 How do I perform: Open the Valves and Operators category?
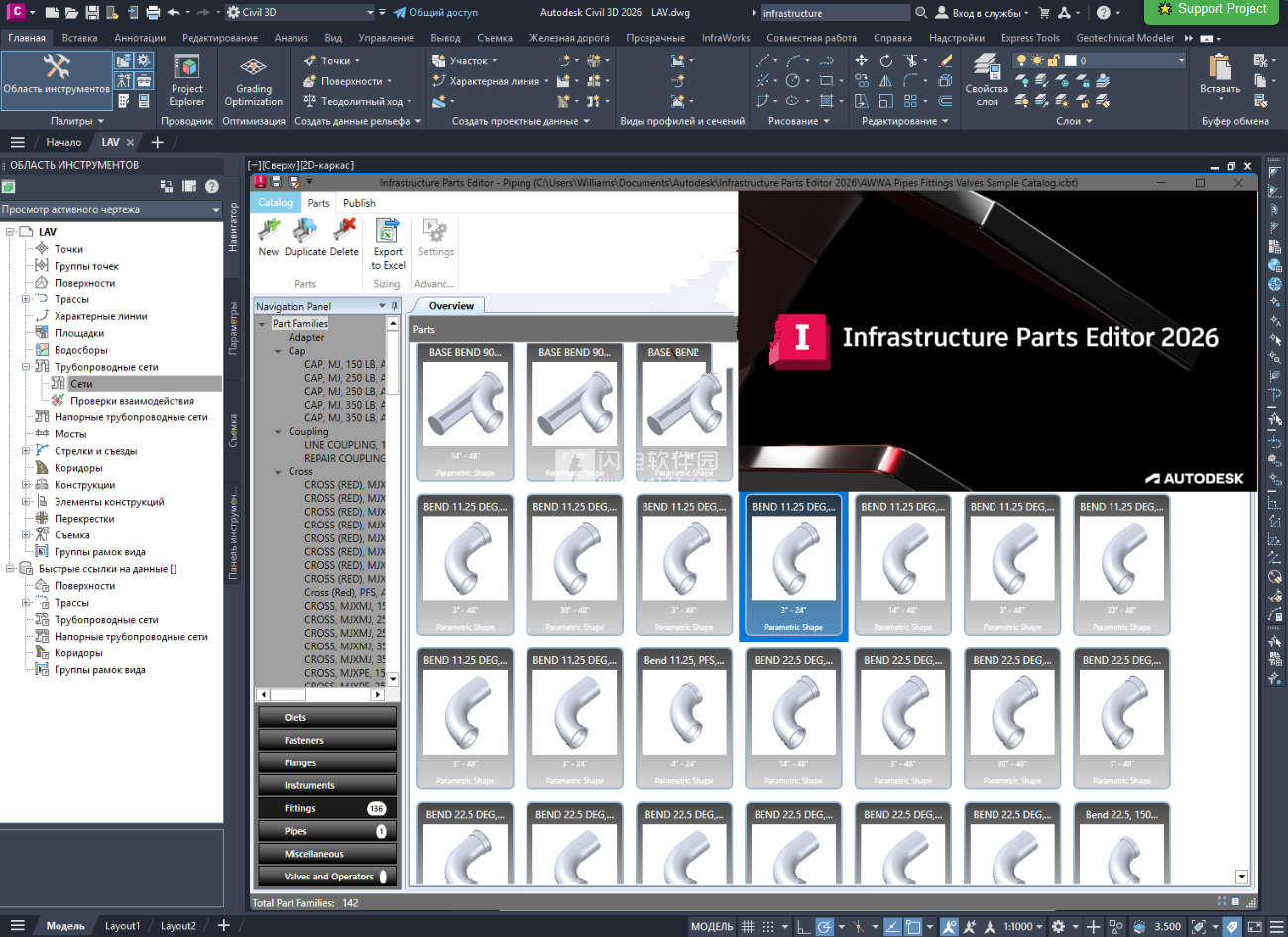[x=327, y=877]
